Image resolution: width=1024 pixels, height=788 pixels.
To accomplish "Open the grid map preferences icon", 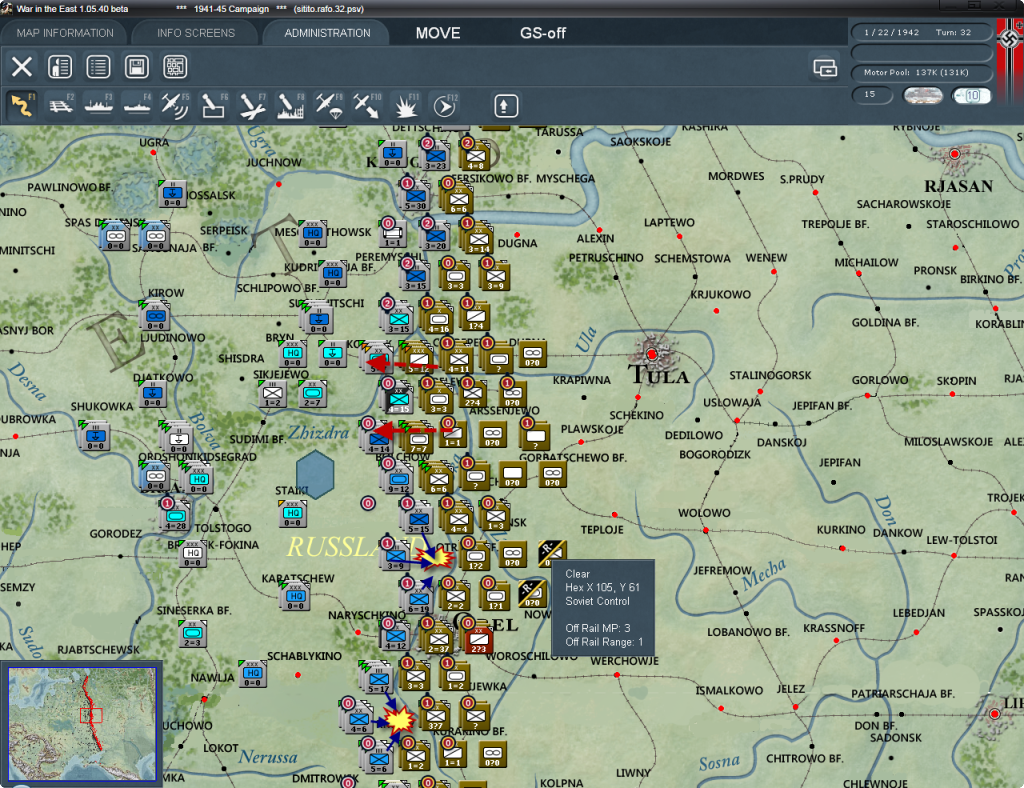I will tap(175, 67).
